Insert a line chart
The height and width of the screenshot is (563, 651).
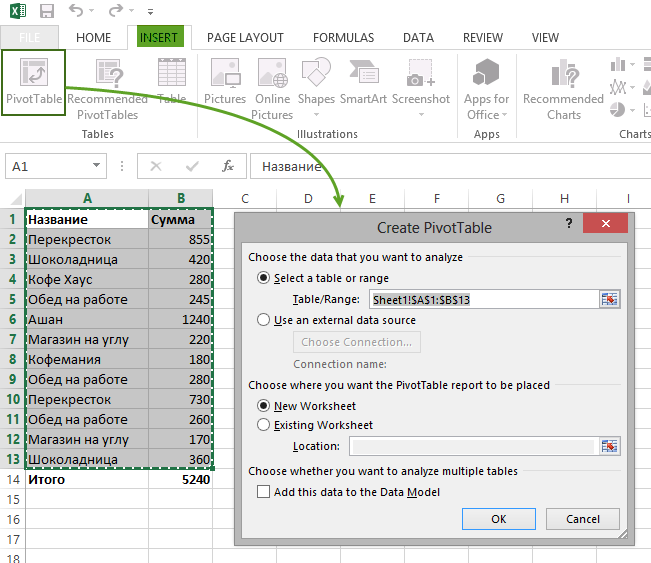(618, 87)
